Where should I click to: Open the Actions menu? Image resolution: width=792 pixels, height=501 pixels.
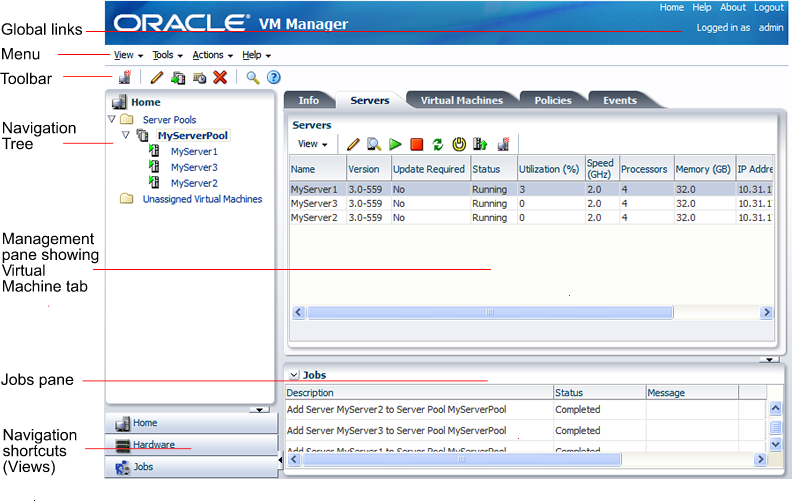click(213, 55)
